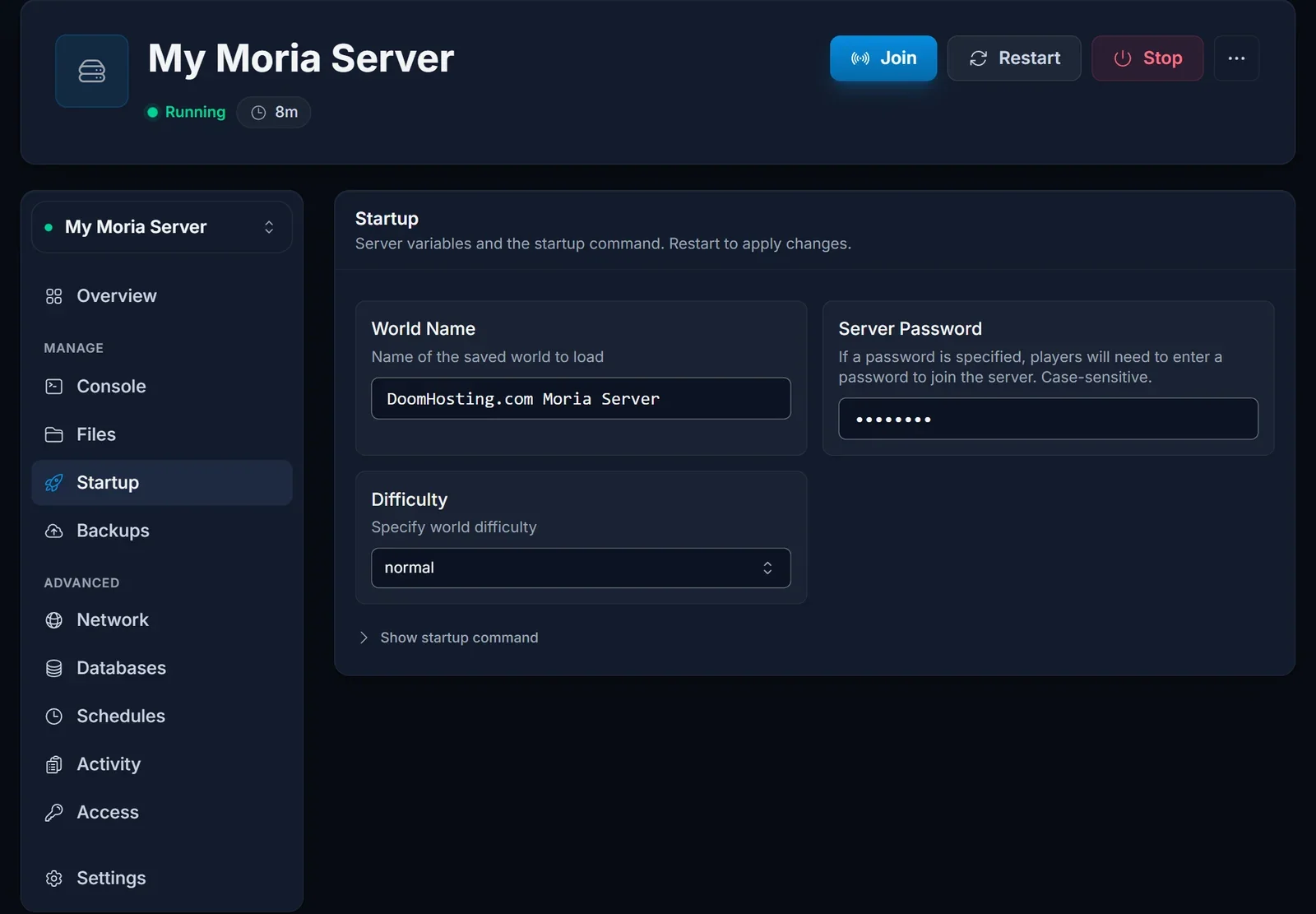
Task: Stop the server
Action: tap(1147, 58)
